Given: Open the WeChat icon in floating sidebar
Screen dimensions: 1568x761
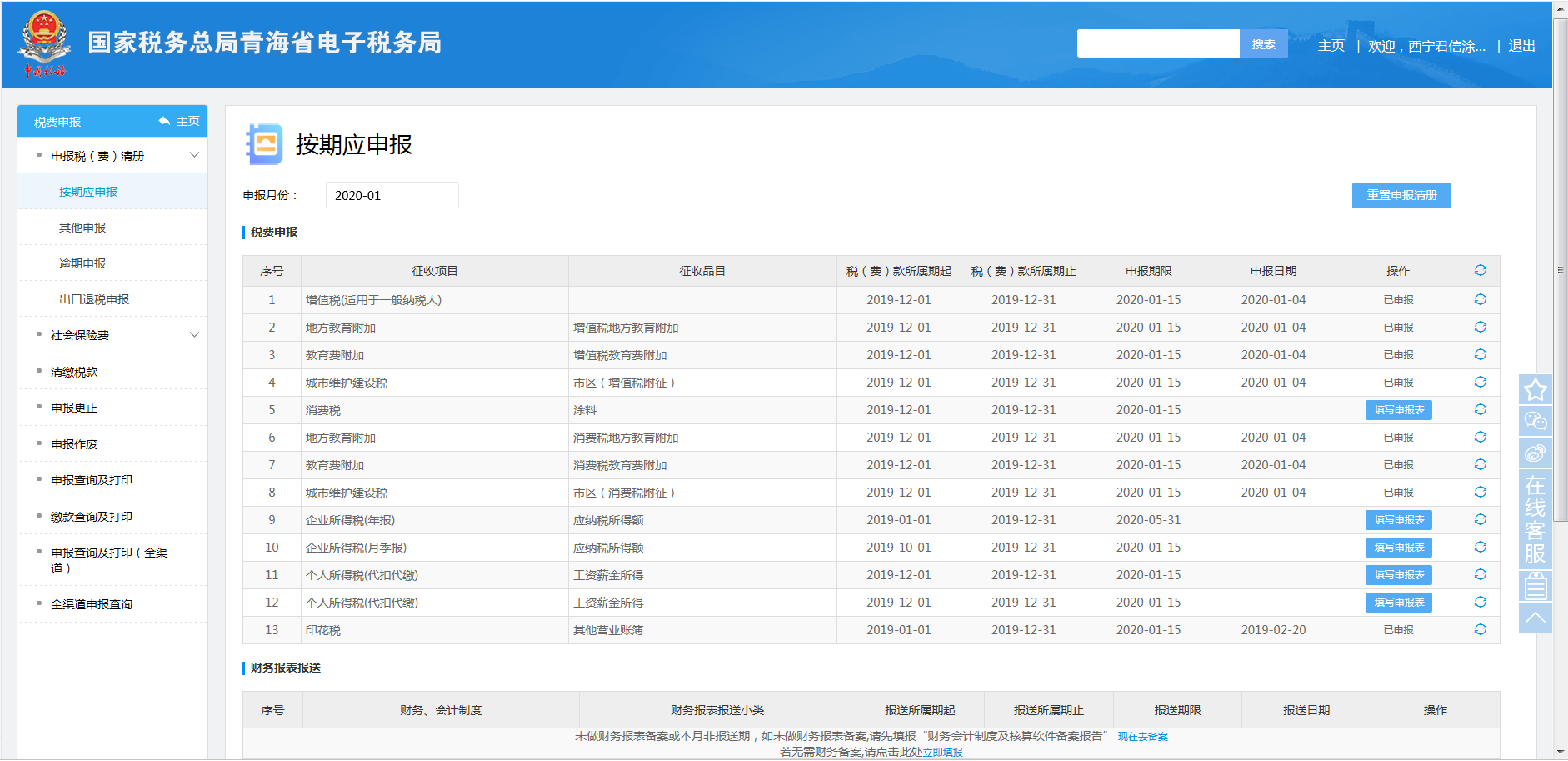Looking at the screenshot, I should [x=1535, y=421].
